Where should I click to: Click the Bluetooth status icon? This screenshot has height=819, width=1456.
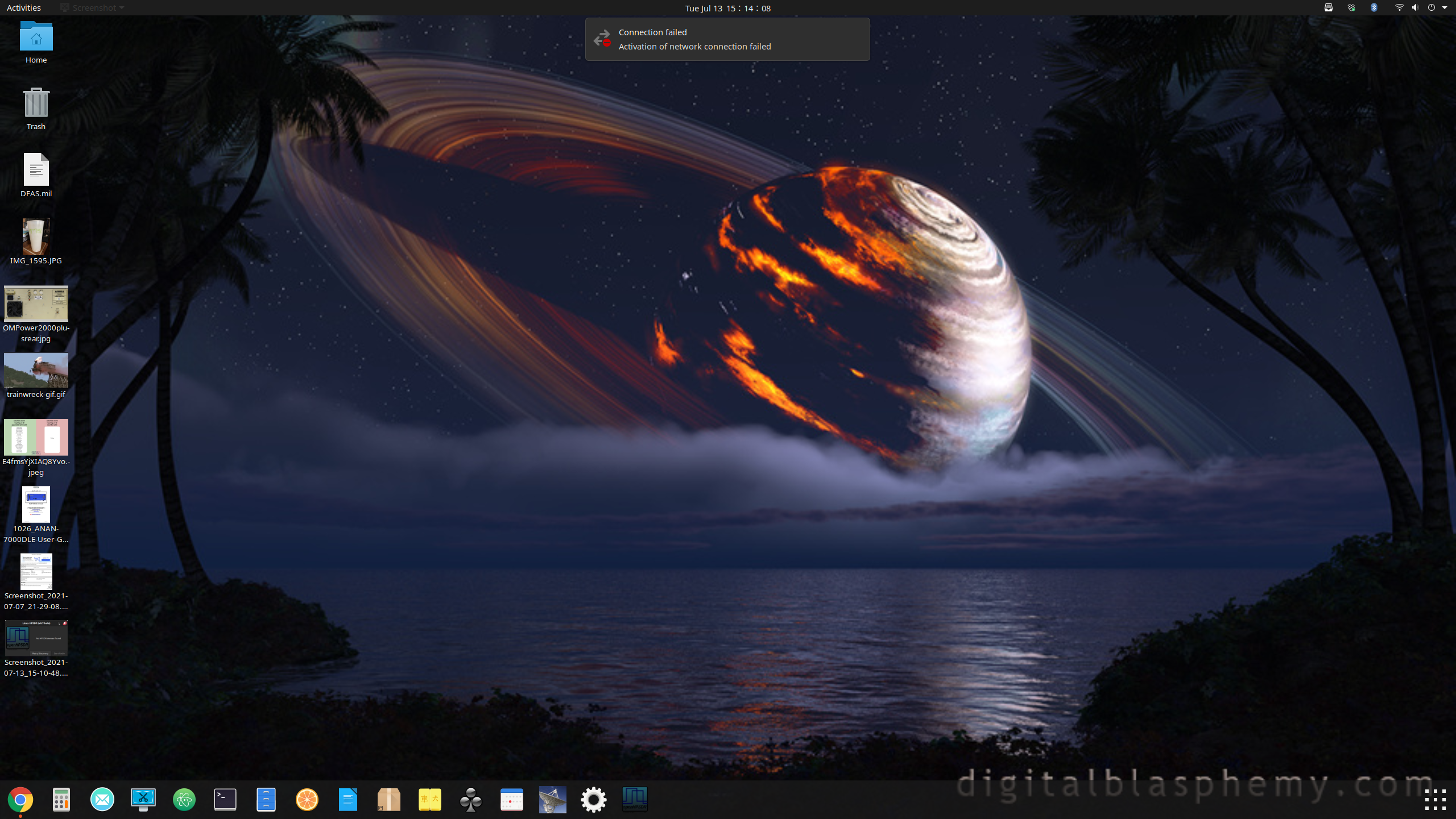1374,8
